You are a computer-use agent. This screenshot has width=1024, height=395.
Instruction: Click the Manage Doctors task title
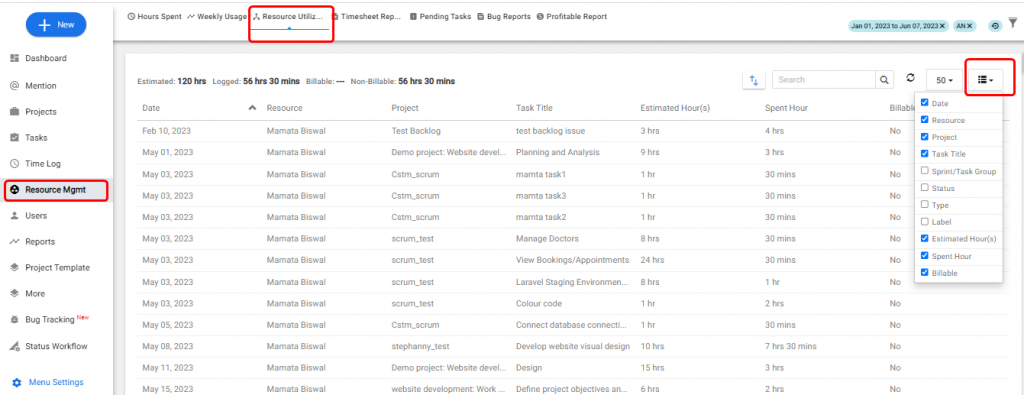point(547,238)
